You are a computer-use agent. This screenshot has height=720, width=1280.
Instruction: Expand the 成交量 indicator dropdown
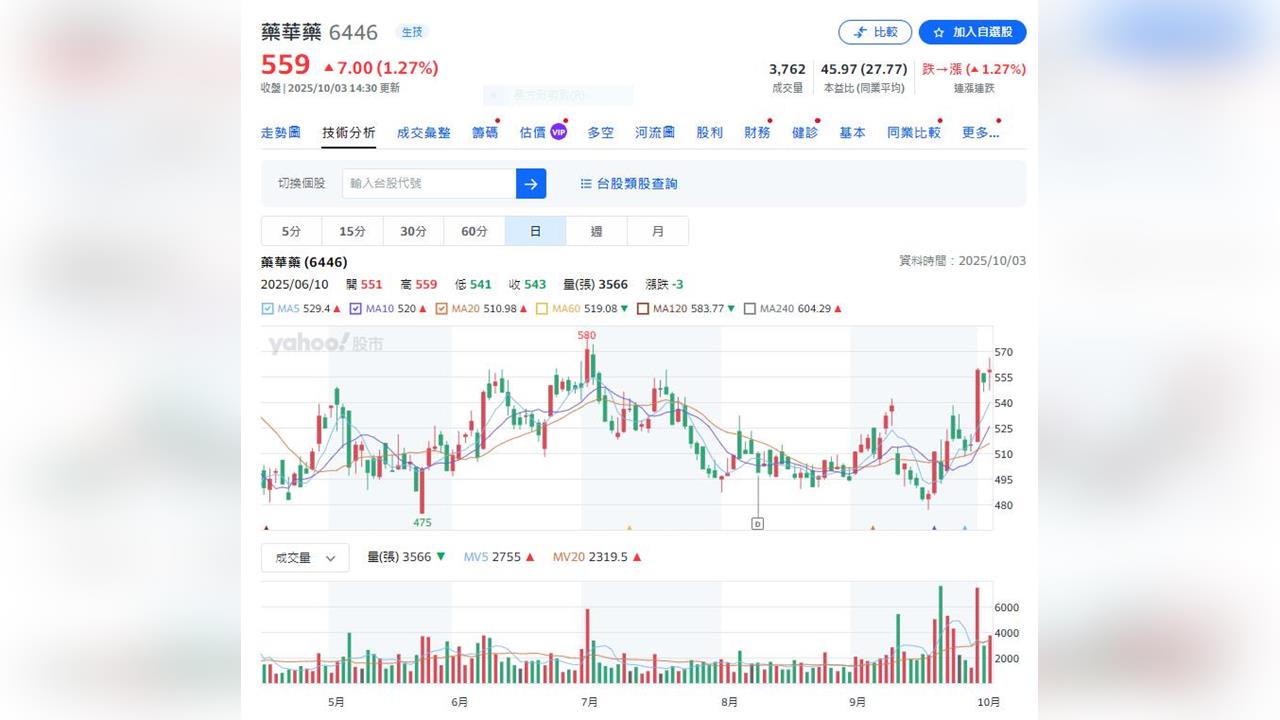click(x=305, y=558)
